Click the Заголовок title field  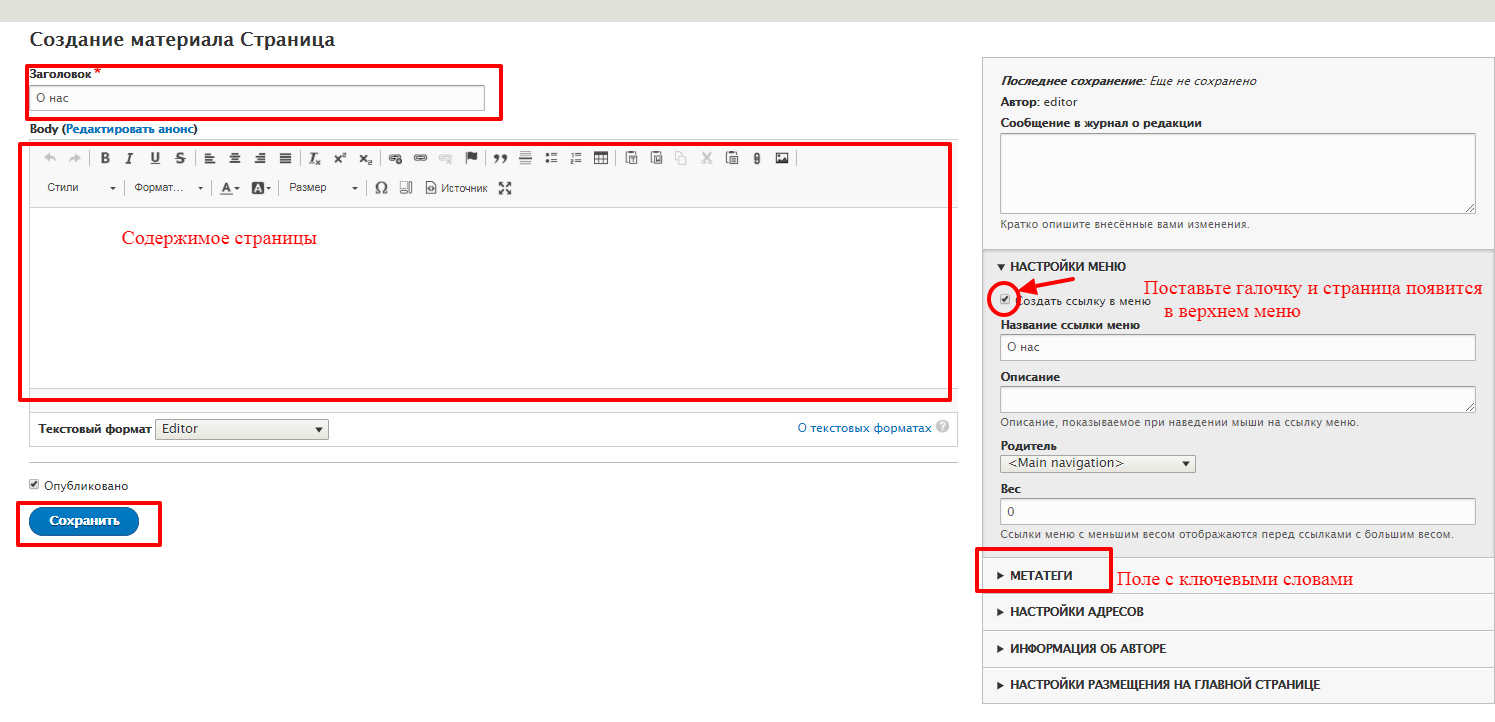pyautogui.click(x=257, y=98)
